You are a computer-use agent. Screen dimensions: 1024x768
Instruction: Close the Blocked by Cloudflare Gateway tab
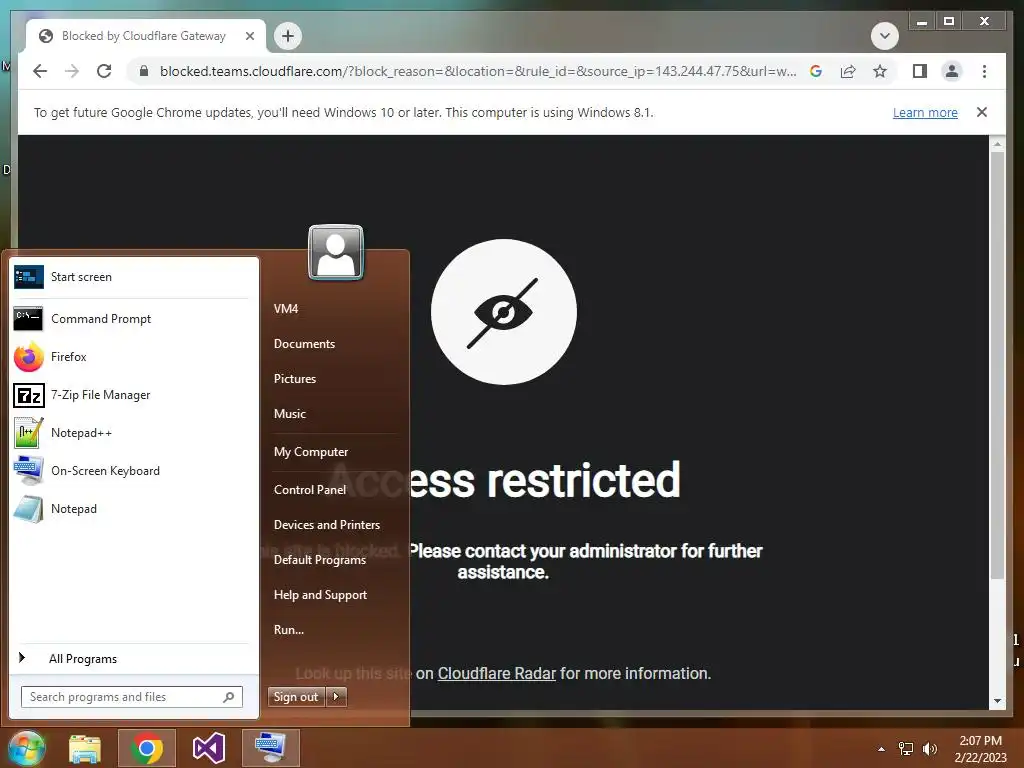[x=249, y=36]
